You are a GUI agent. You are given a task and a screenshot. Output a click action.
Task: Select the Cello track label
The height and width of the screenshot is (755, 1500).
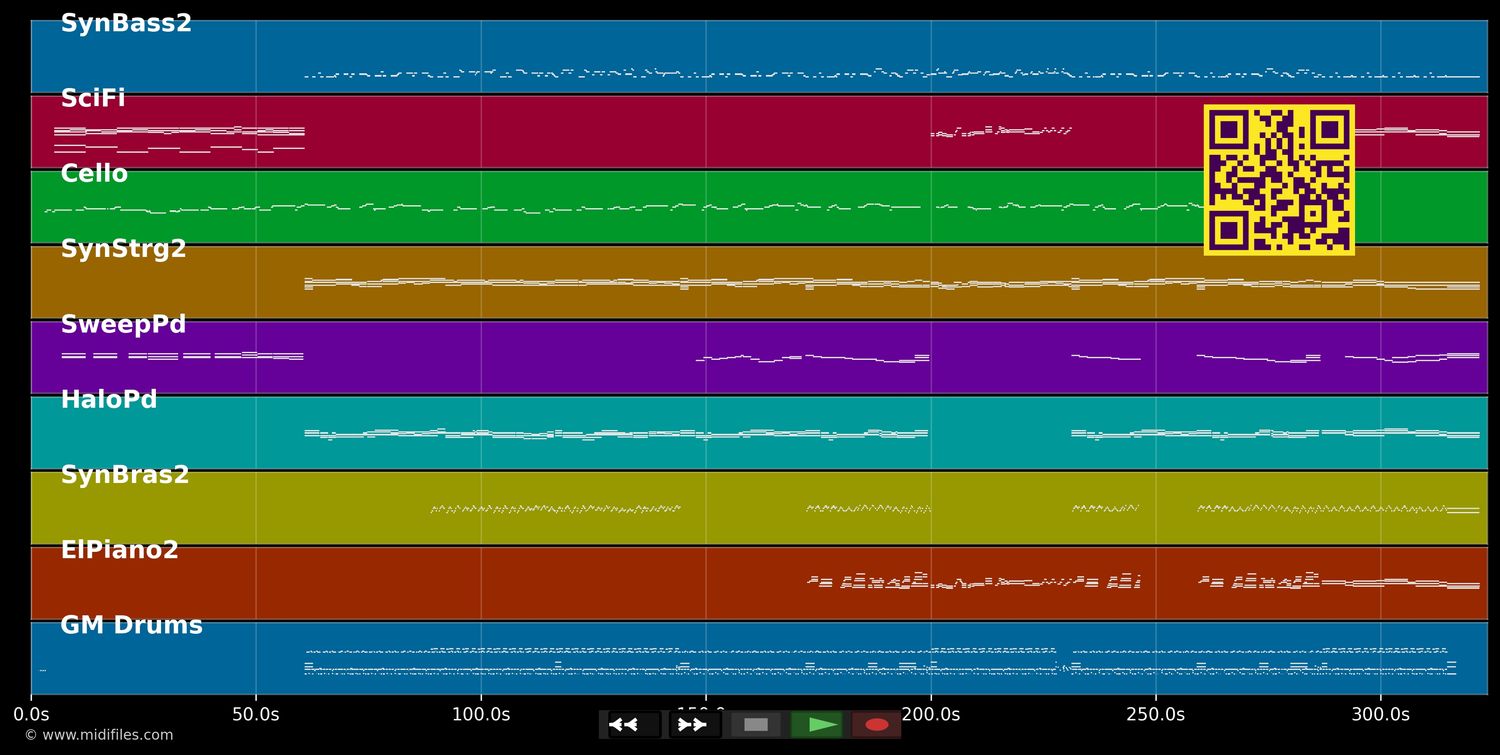[94, 174]
